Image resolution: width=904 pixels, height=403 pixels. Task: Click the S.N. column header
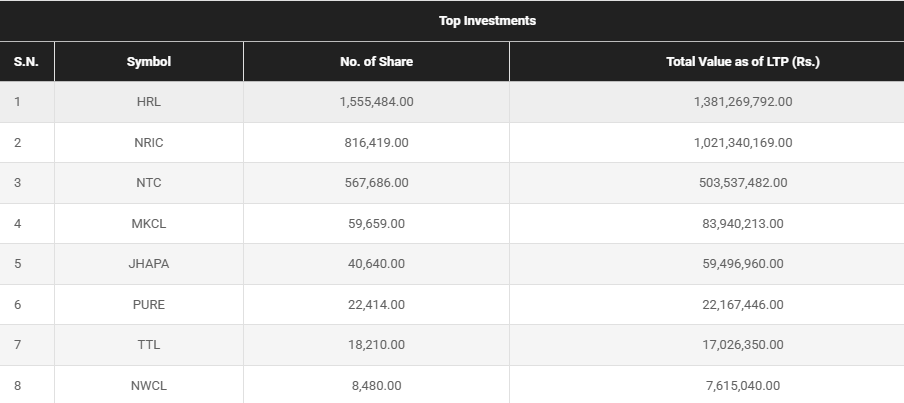point(26,62)
